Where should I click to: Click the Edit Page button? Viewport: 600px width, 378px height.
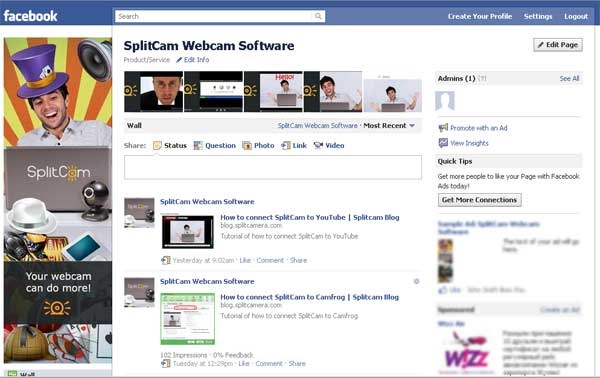[558, 45]
